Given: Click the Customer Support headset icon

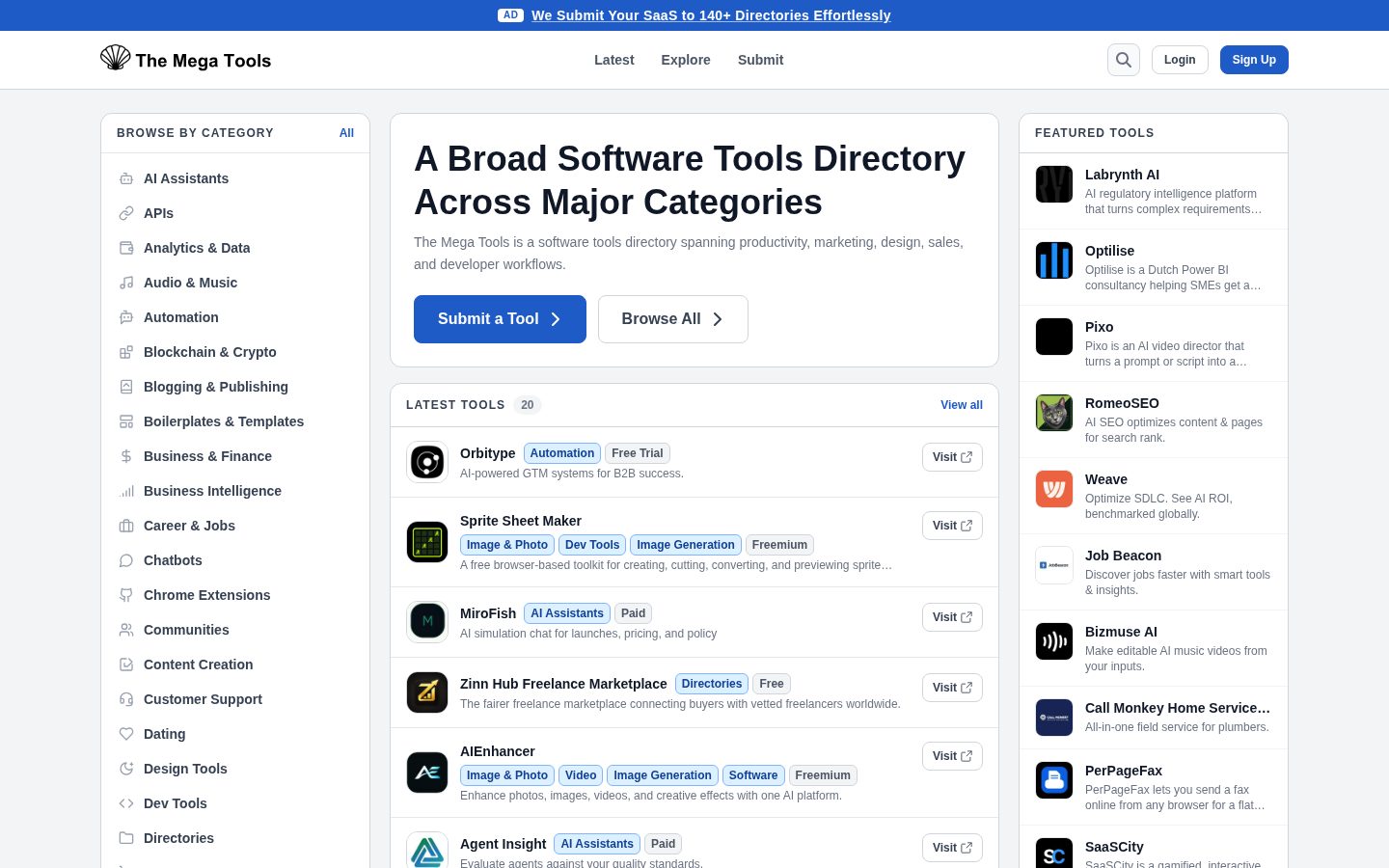Looking at the screenshot, I should coord(126,699).
